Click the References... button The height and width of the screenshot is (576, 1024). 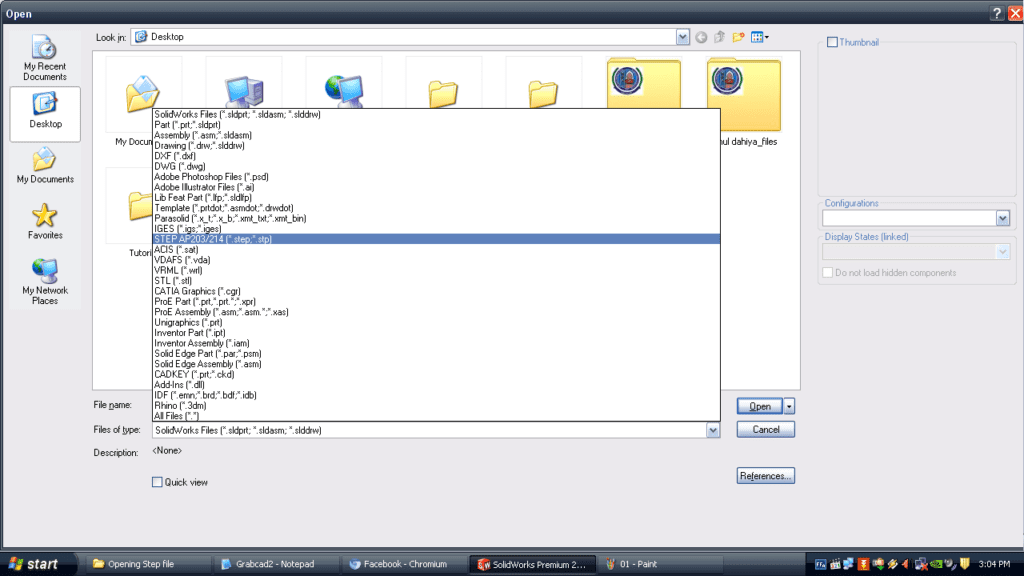click(765, 476)
